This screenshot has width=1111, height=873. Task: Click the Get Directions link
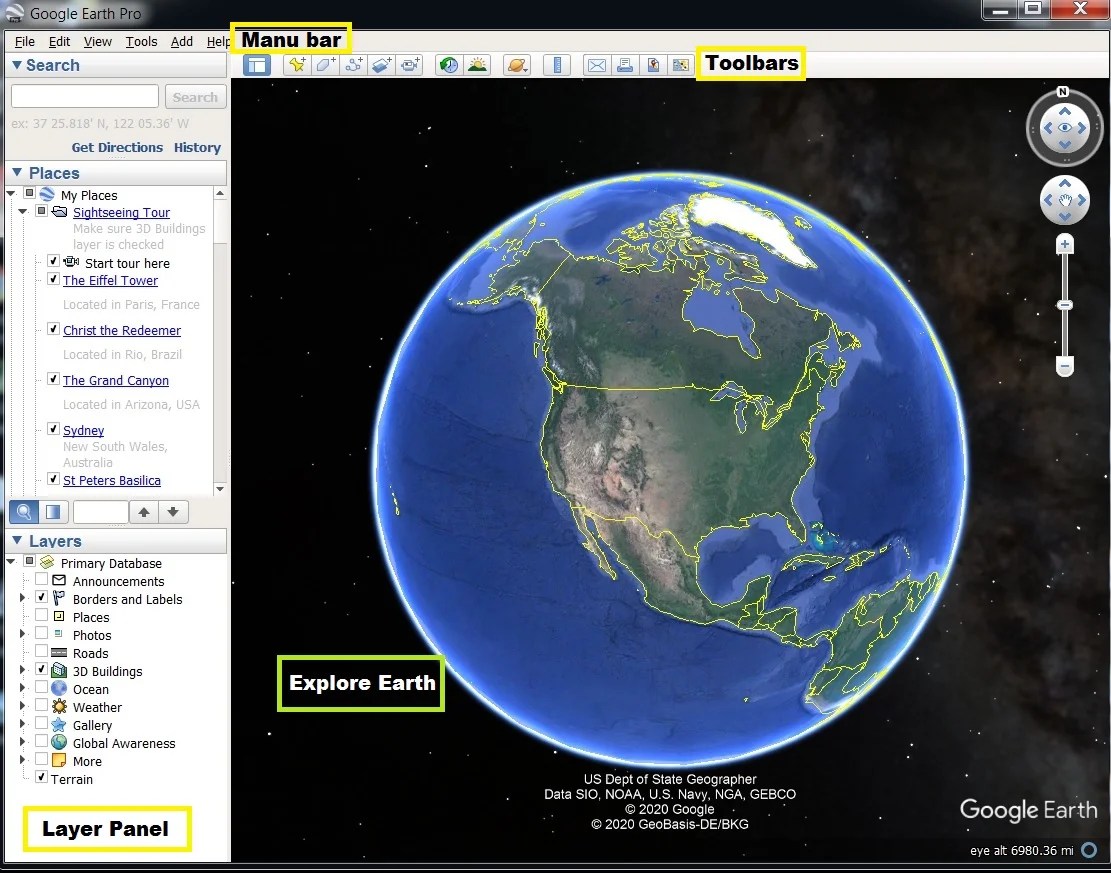pos(117,147)
